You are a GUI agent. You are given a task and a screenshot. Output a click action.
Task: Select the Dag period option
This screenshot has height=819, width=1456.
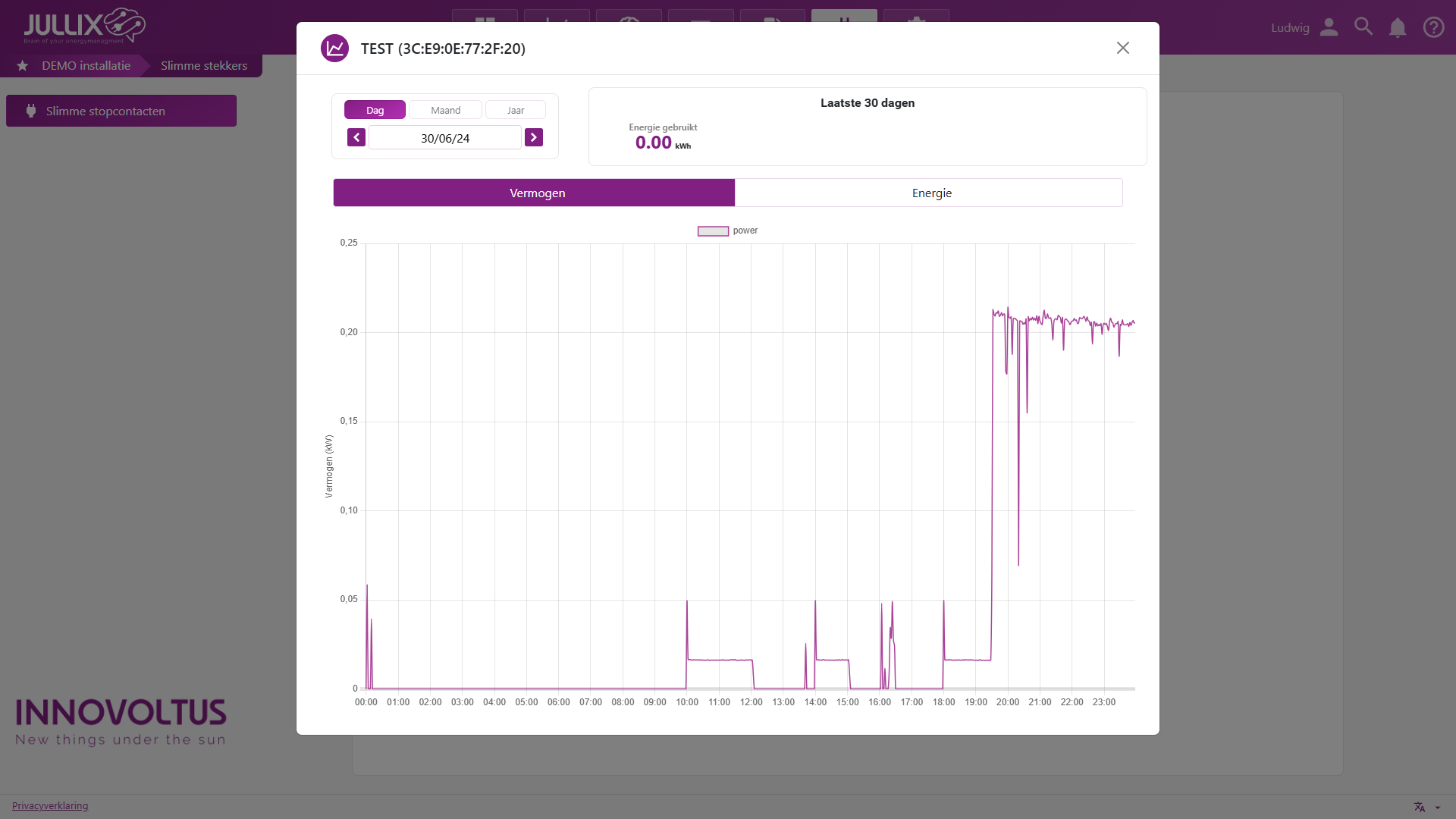[375, 110]
